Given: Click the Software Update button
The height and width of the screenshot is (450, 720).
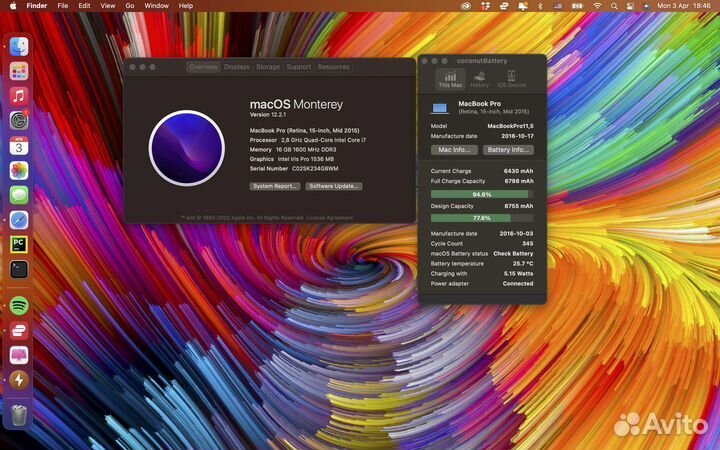Looking at the screenshot, I should tap(334, 186).
